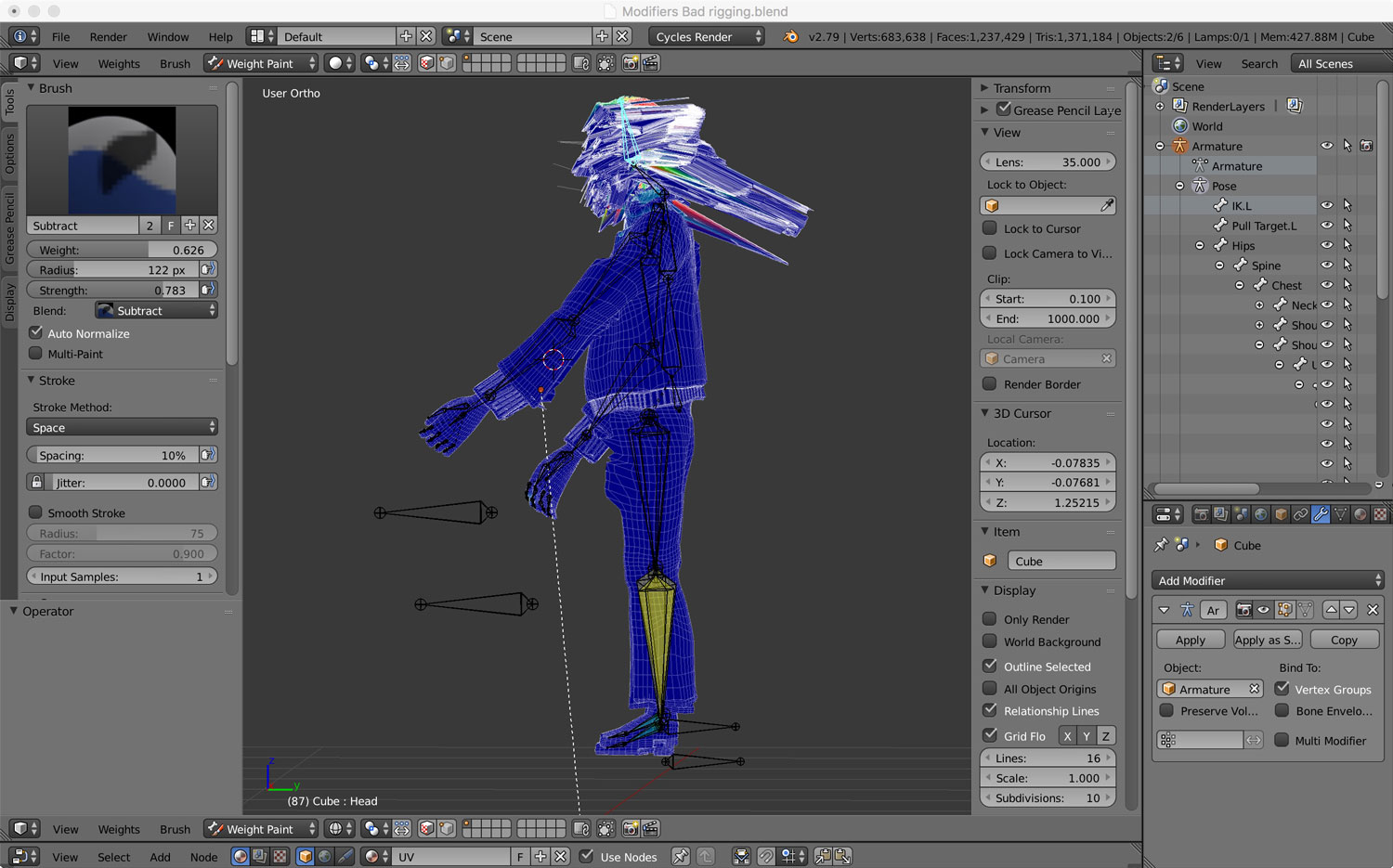Hide the Hips bone via eye icon
The height and width of the screenshot is (868, 1393).
click(1327, 246)
